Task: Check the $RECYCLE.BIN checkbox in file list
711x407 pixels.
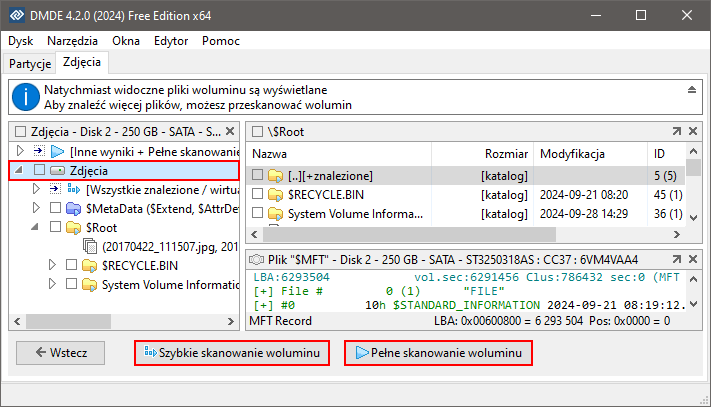Action: (x=258, y=195)
